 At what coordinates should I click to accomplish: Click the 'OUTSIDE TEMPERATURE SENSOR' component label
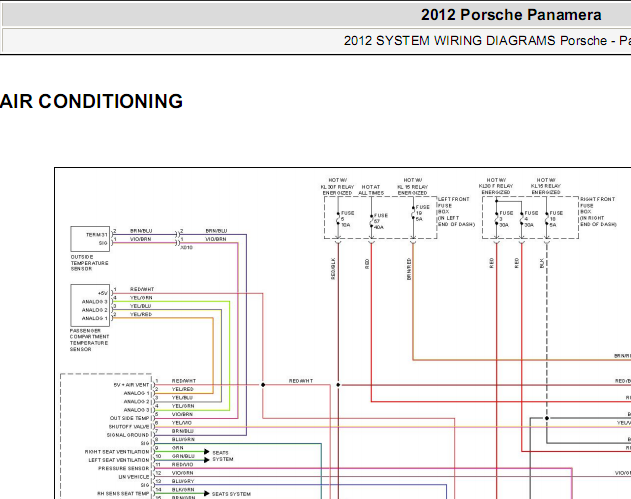[x=89, y=263]
